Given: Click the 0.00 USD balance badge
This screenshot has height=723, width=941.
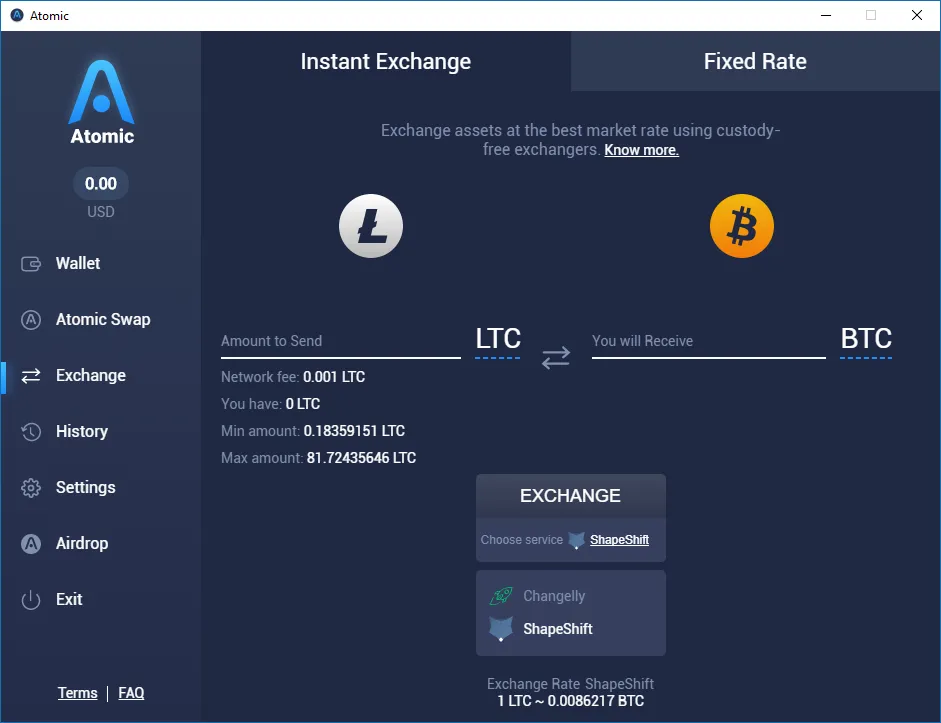Looking at the screenshot, I should [x=101, y=184].
